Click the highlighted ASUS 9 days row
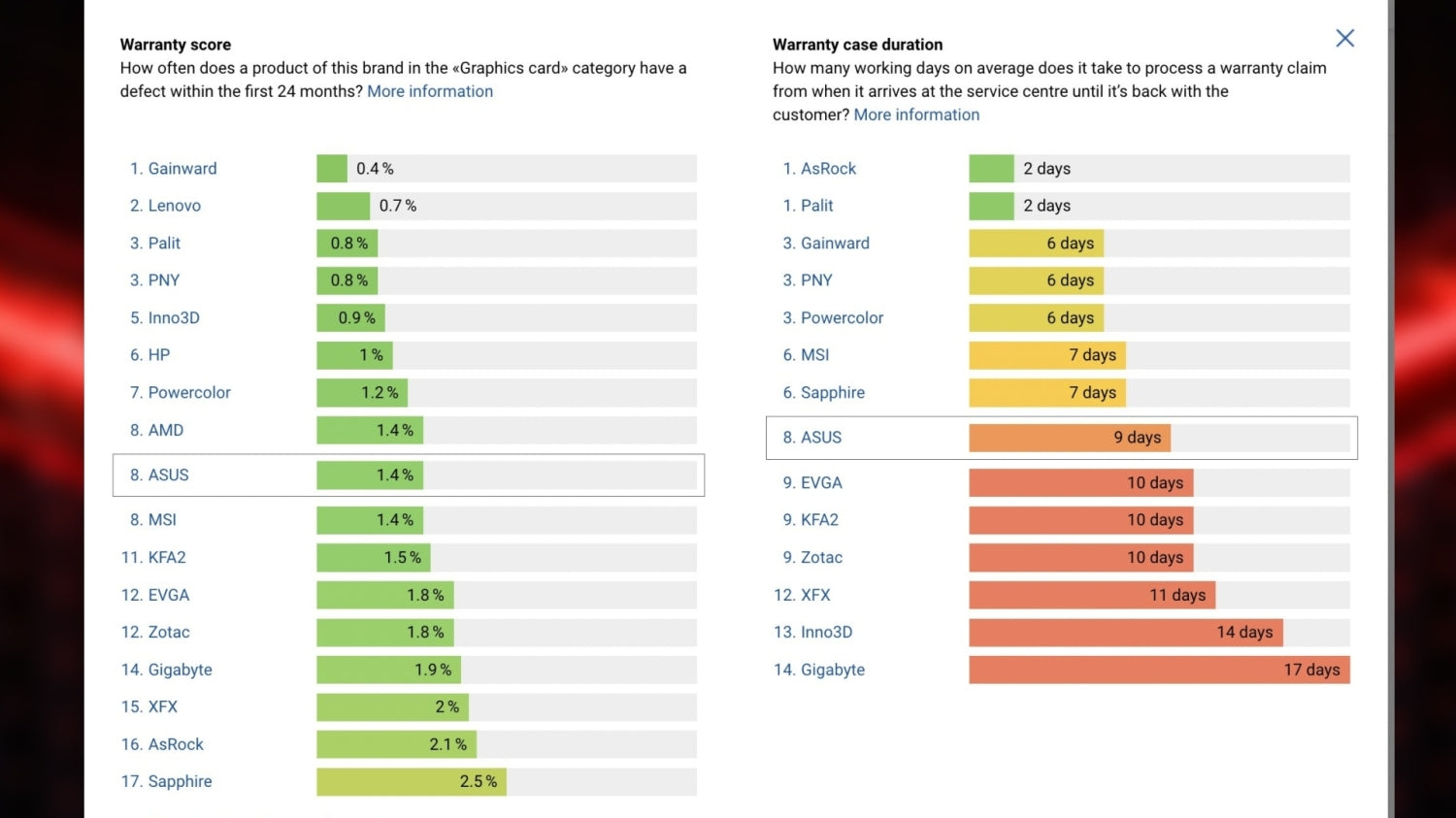Screen dimensions: 1456x818 1061,438
